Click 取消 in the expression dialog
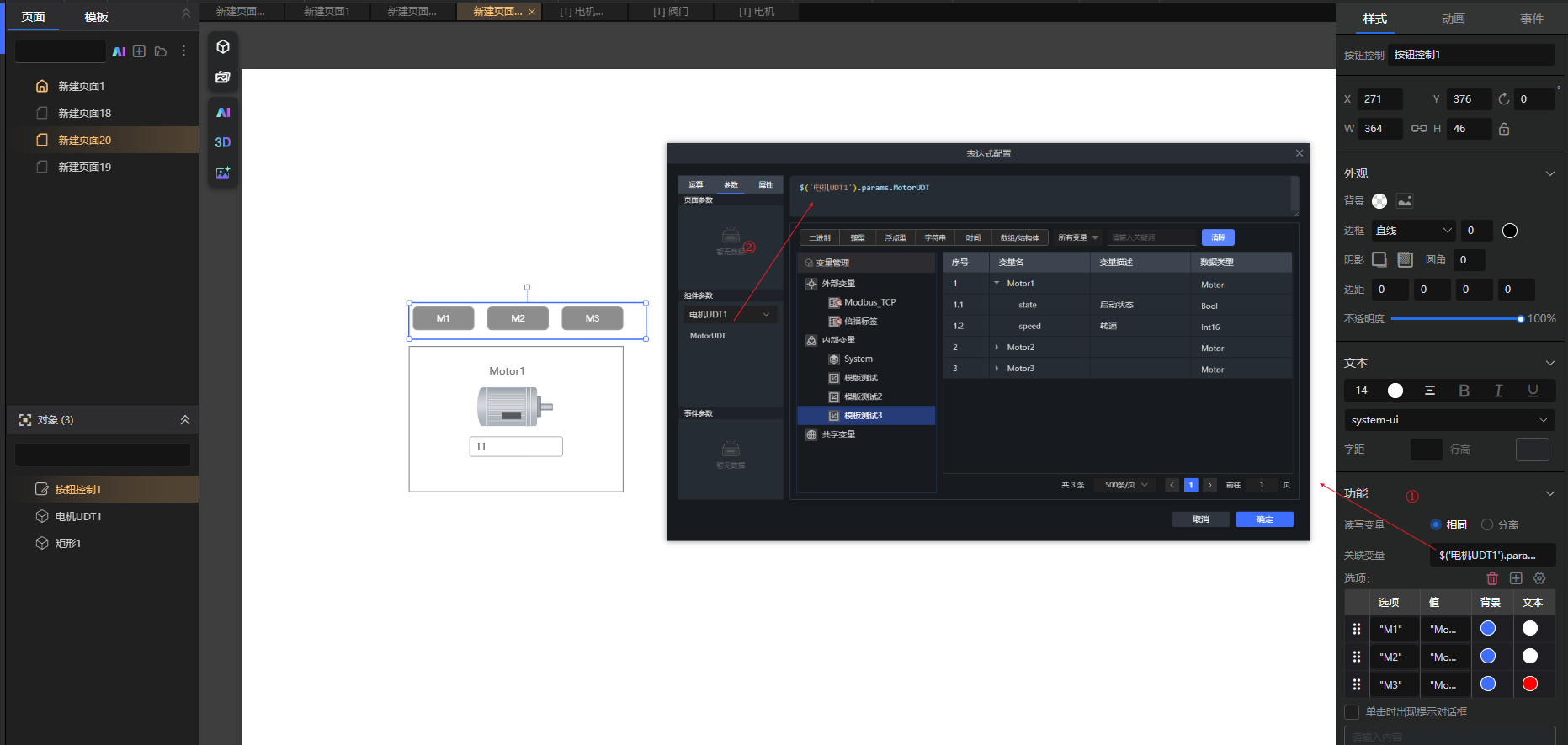 [1201, 519]
